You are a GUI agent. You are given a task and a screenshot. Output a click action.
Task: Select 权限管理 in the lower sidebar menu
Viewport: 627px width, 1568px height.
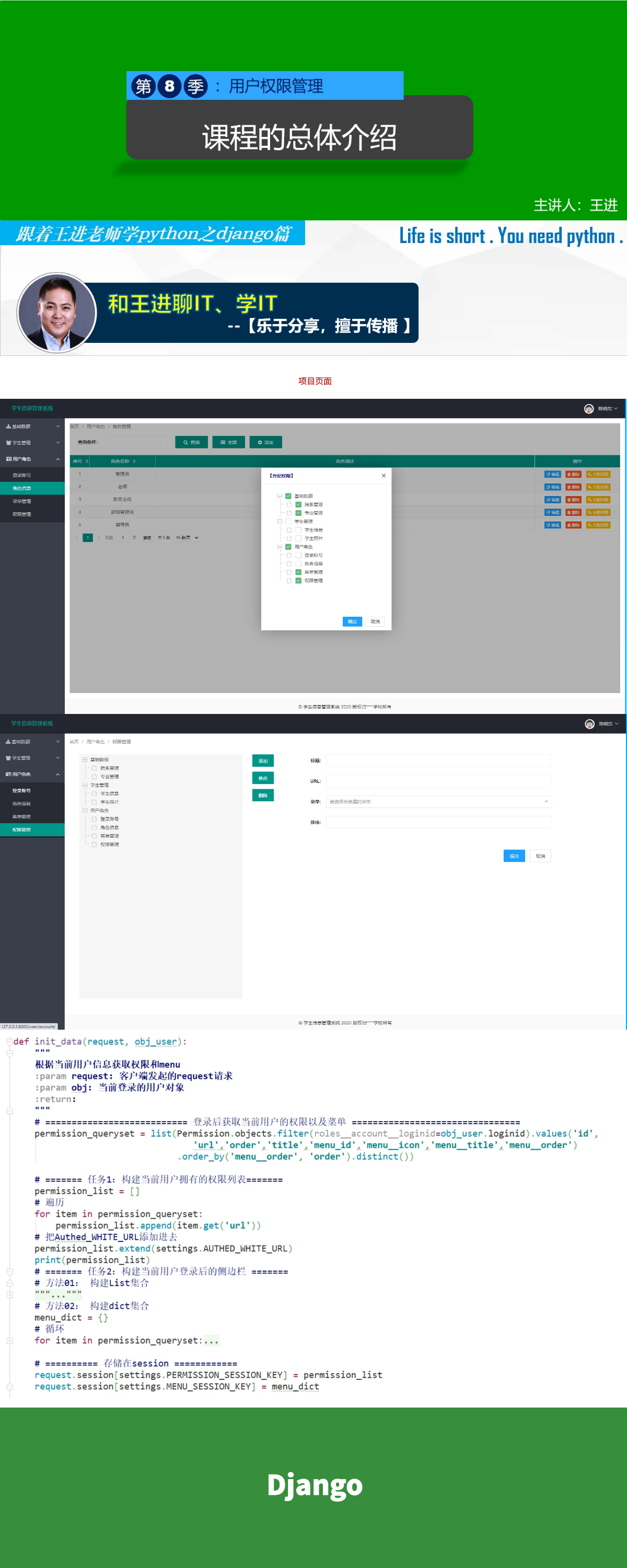tap(22, 829)
